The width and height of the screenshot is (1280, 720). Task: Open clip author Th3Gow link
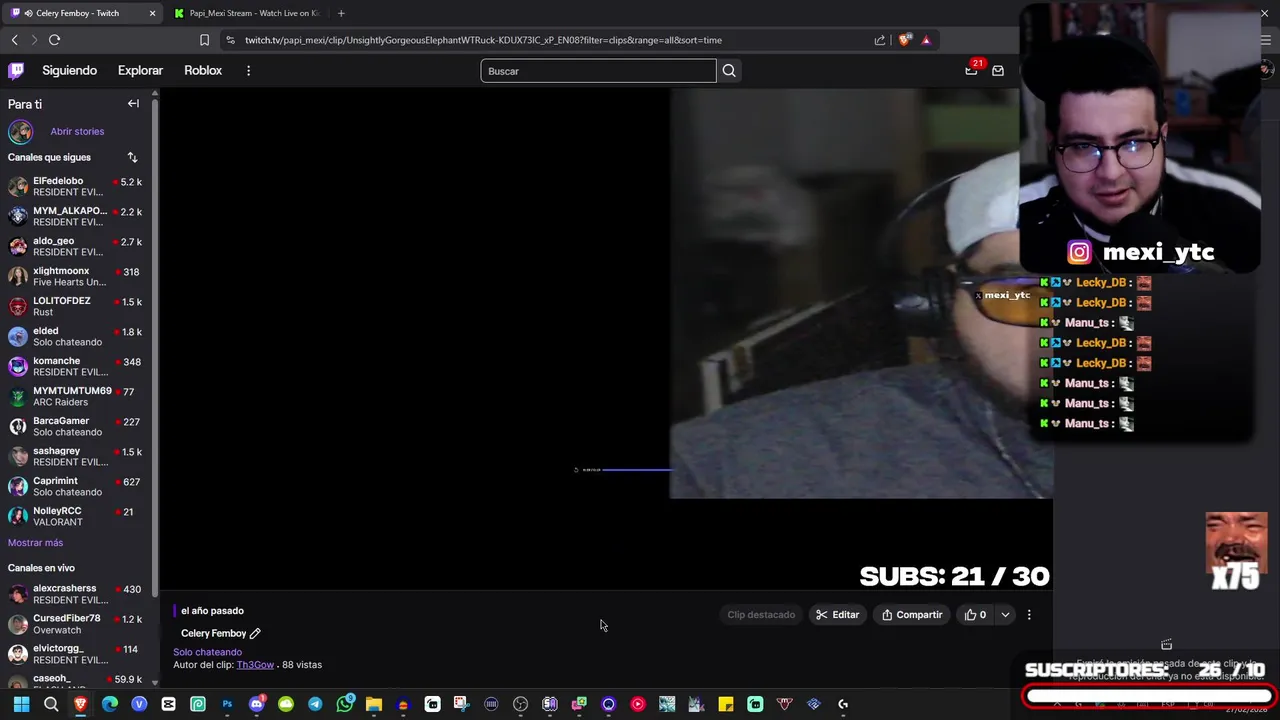[x=255, y=665]
